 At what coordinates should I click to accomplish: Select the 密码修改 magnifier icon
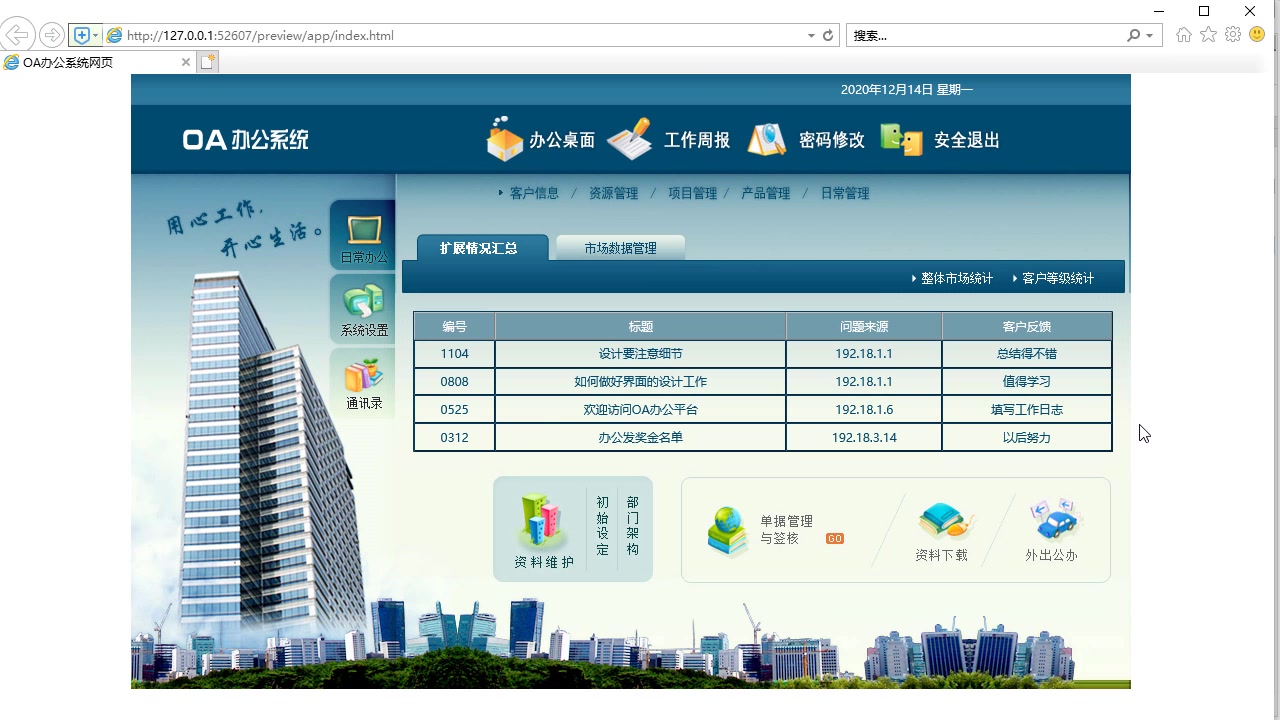(x=766, y=140)
